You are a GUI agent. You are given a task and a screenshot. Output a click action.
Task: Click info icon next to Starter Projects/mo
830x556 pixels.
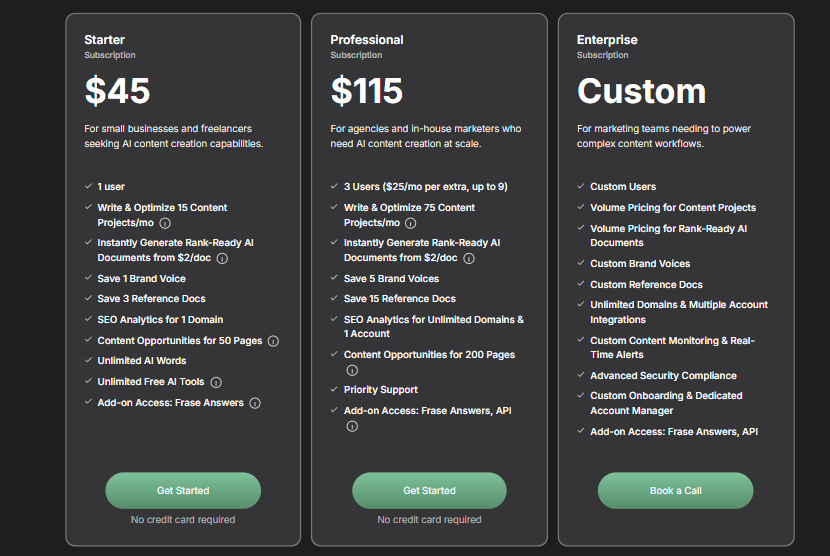click(x=165, y=223)
